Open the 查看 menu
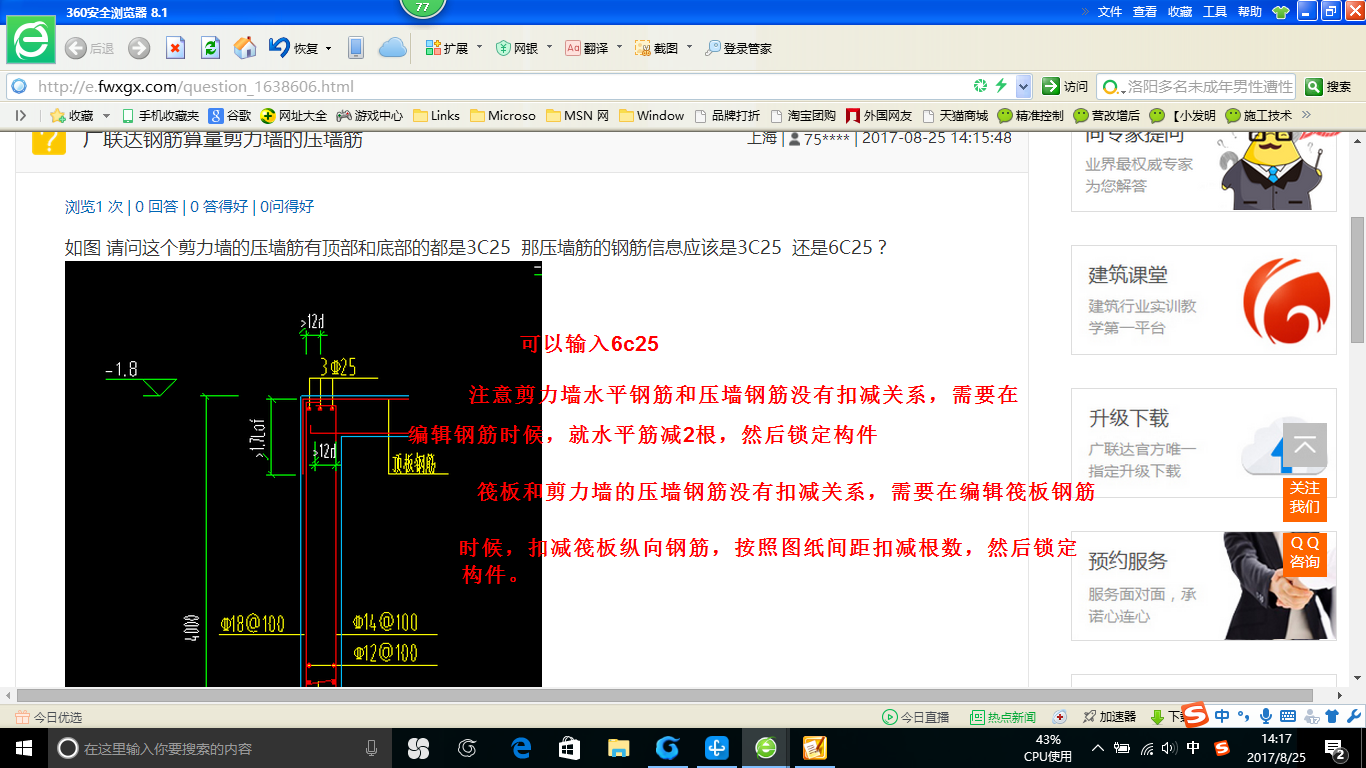This screenshot has width=1366, height=768. 1145,12
